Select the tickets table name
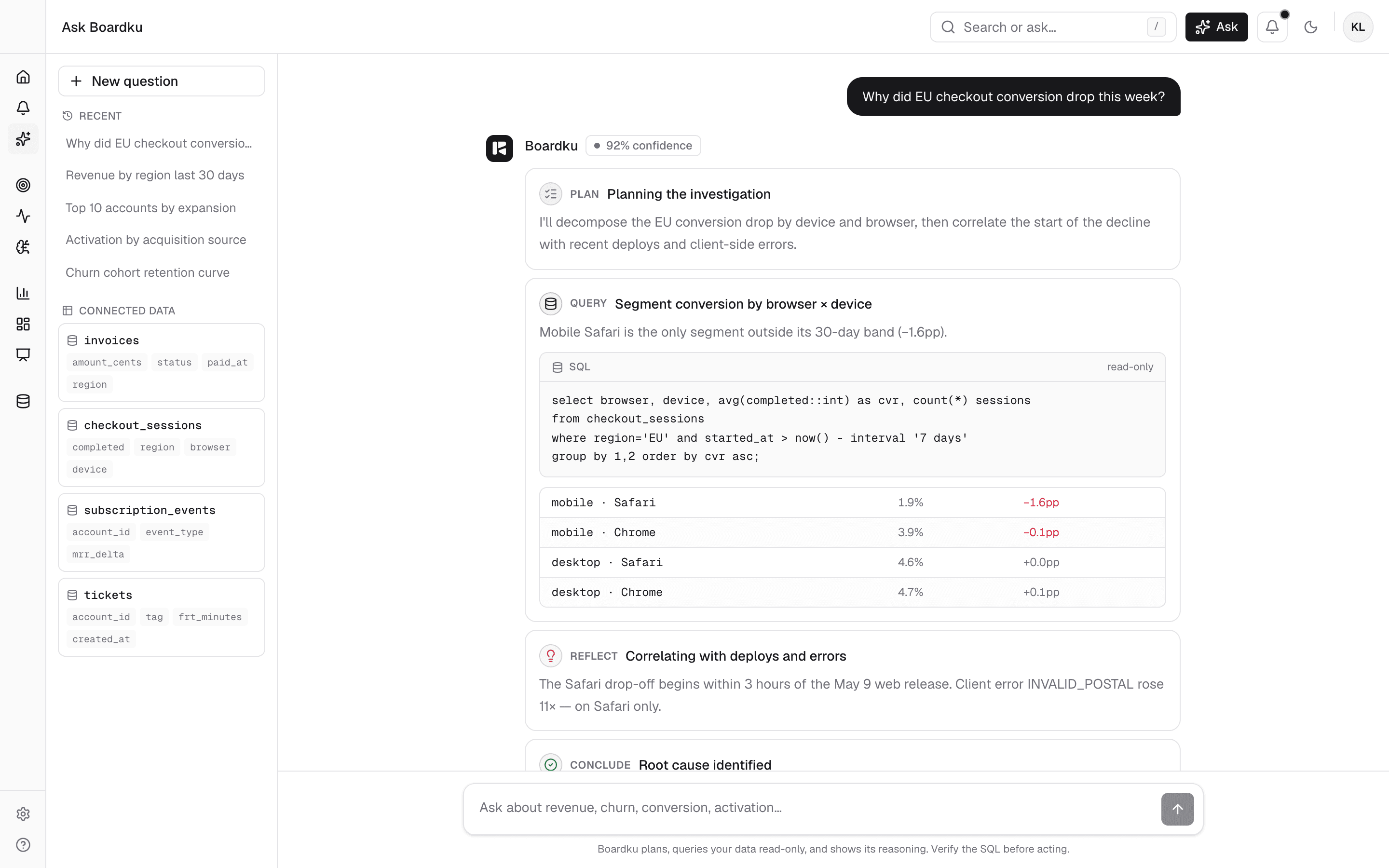 pyautogui.click(x=108, y=596)
